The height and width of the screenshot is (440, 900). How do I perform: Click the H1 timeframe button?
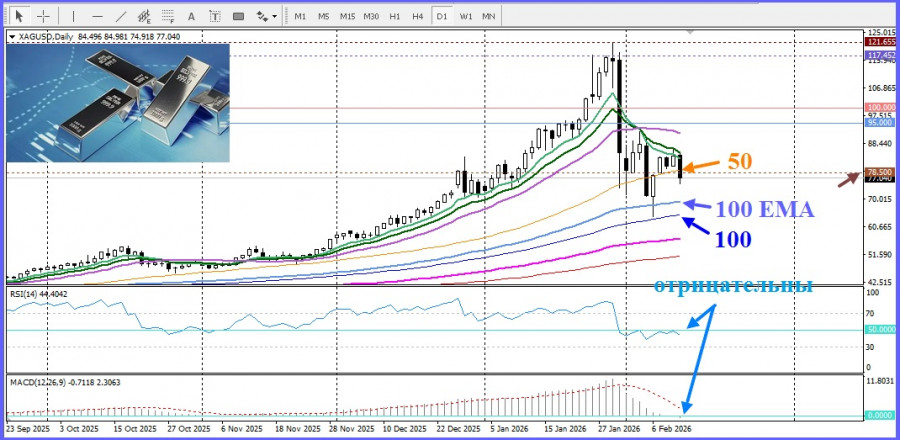395,16
